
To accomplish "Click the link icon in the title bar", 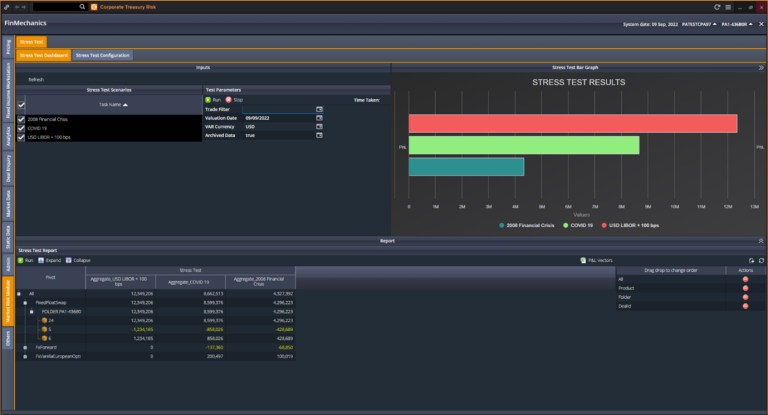I will tap(6, 7).
